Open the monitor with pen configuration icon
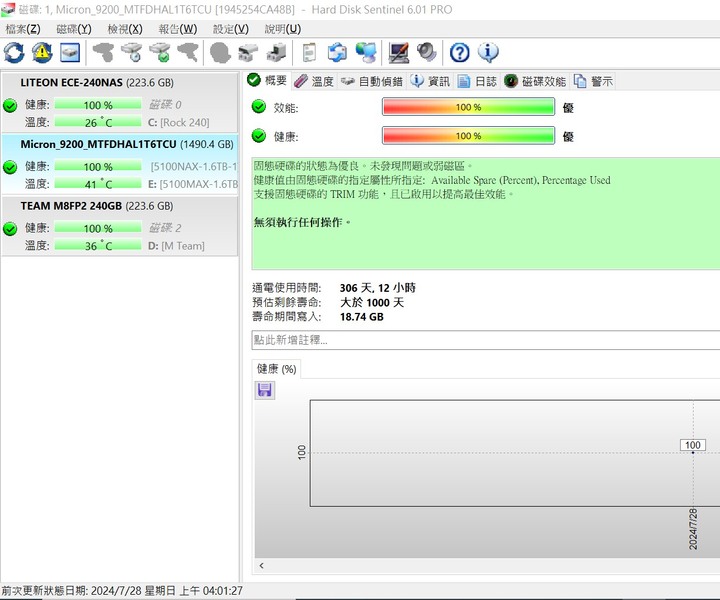Screen dimensions: 720x600 [x=399, y=52]
